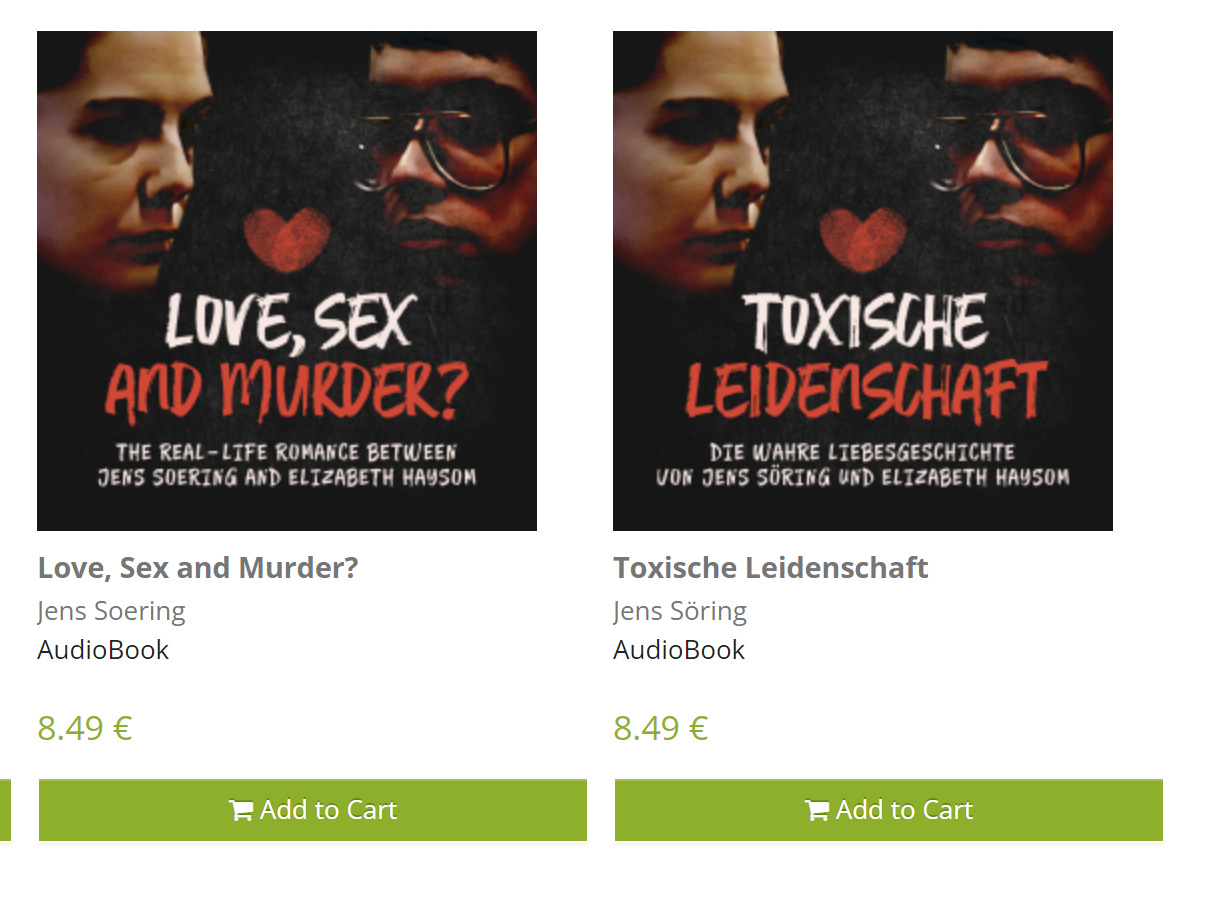Click the red 'LEIDENSCHAFT' lettering on the cover
Viewport: 1223px width, 913px height.
[x=866, y=391]
